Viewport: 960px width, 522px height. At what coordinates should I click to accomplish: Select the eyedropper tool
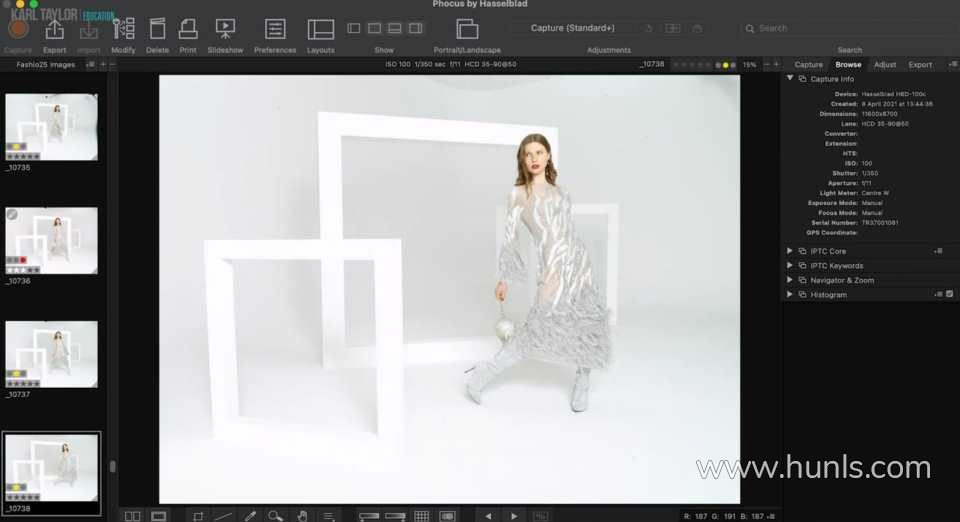coord(250,516)
